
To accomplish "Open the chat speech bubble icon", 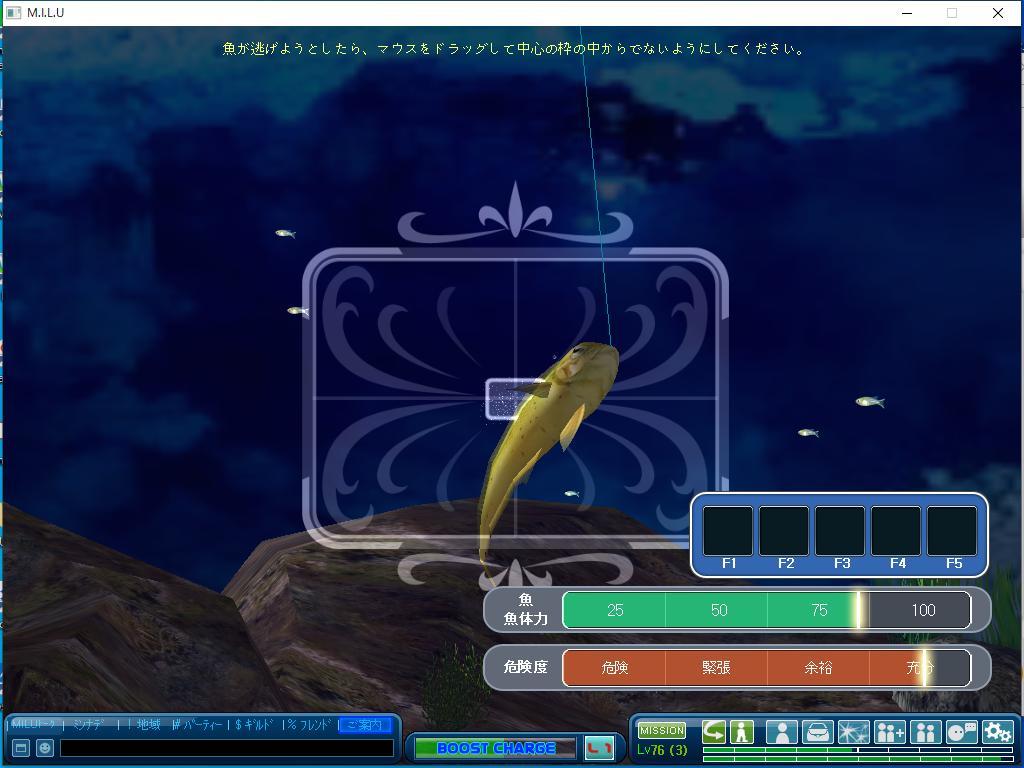I will (961, 733).
